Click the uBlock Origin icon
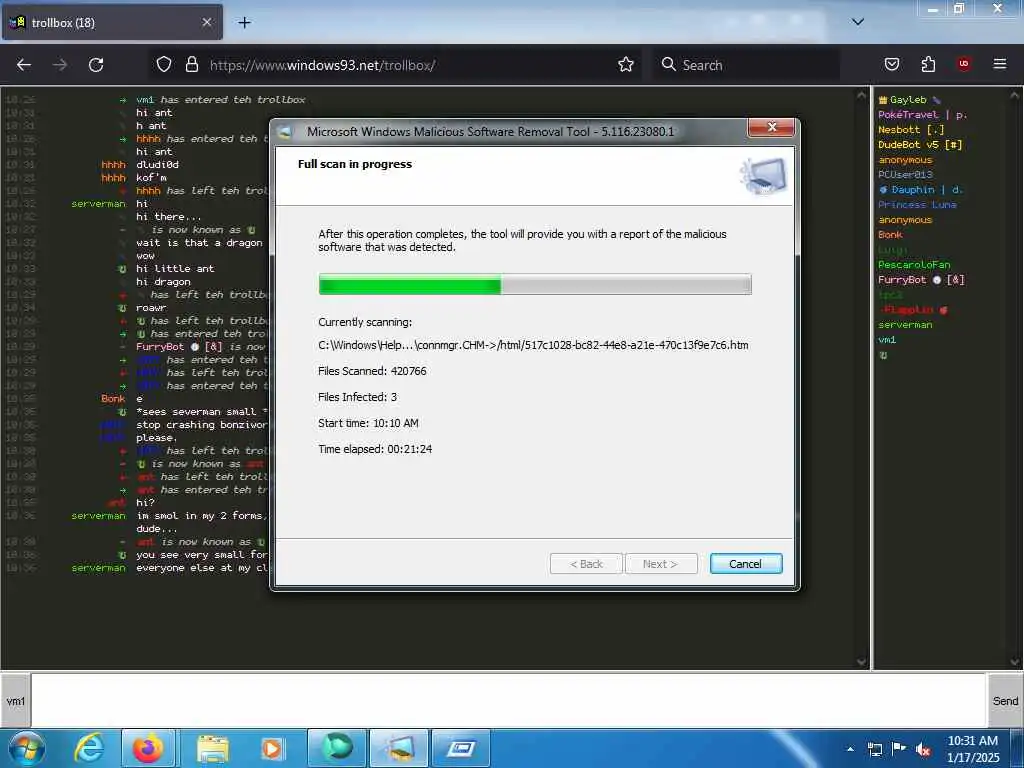Image resolution: width=1024 pixels, height=768 pixels. (x=964, y=64)
